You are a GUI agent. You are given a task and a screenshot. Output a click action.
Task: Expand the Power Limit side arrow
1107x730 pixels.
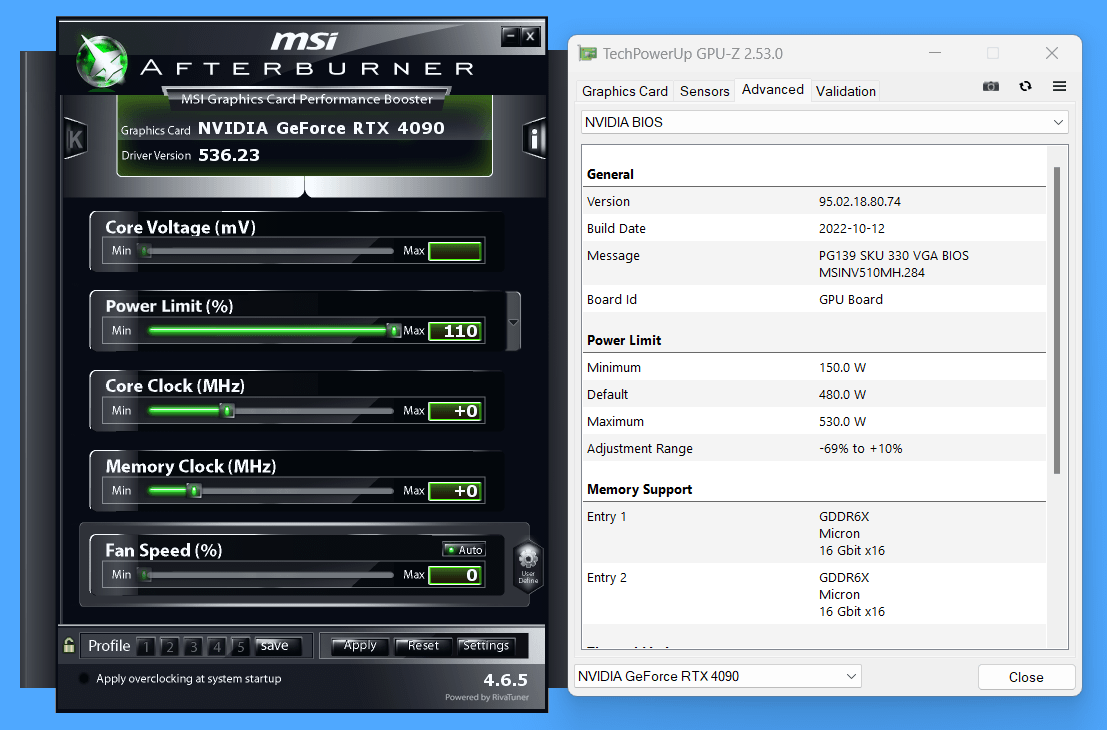[513, 321]
